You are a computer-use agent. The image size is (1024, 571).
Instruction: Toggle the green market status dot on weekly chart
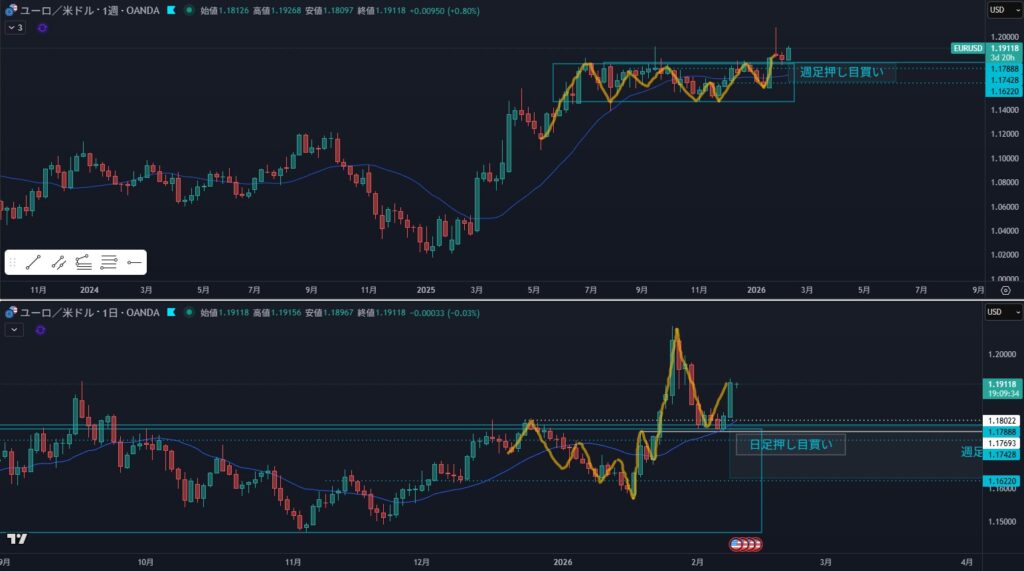[x=190, y=10]
